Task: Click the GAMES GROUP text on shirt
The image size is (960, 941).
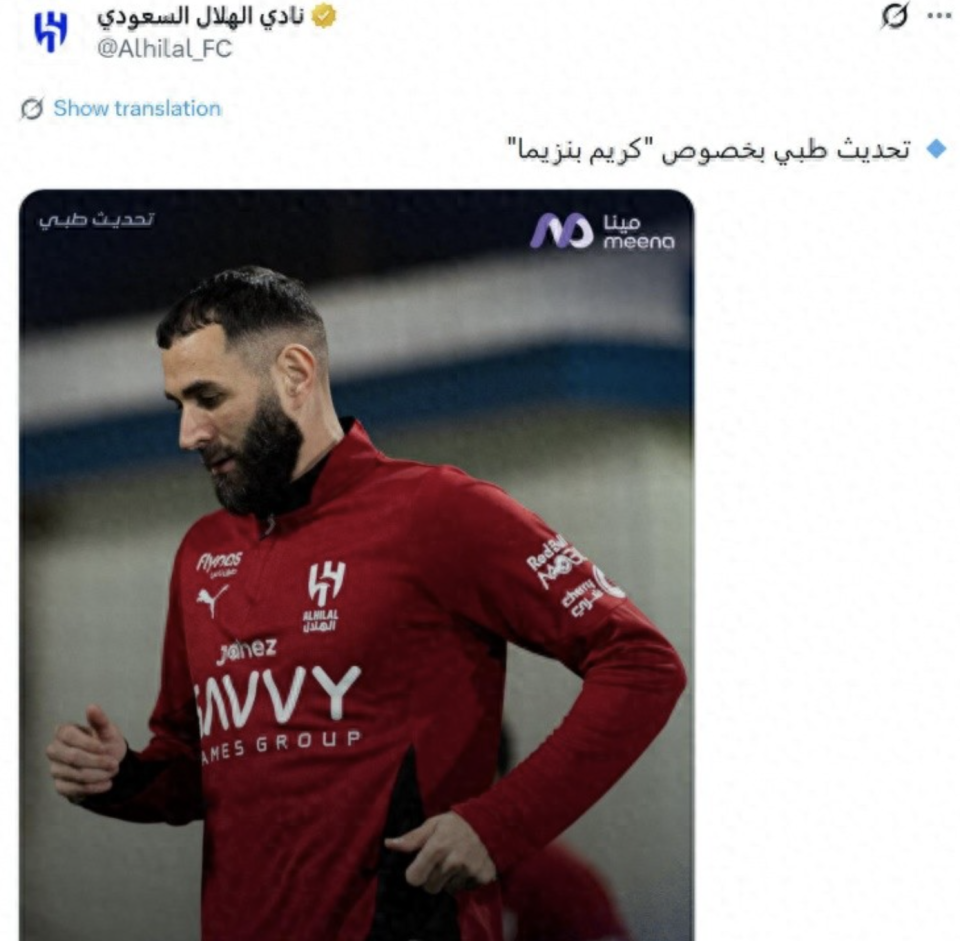Action: click(x=281, y=747)
